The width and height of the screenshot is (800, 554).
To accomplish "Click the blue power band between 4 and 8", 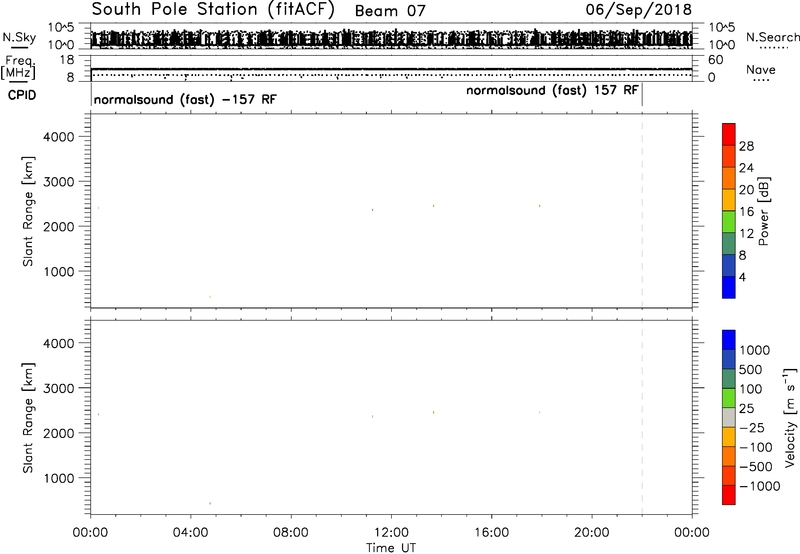I will pos(729,266).
